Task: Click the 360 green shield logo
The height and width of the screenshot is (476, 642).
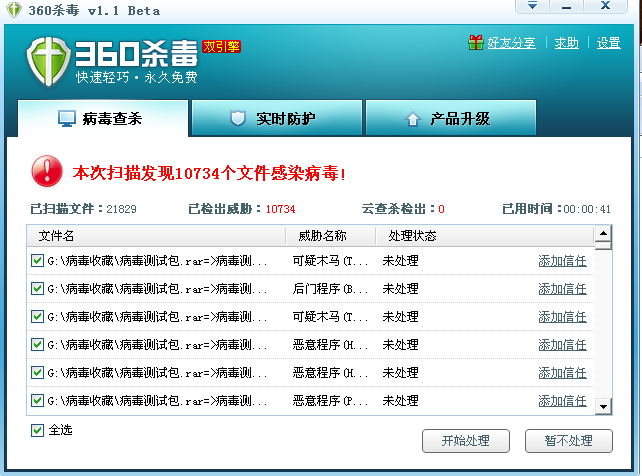Action: coord(49,61)
